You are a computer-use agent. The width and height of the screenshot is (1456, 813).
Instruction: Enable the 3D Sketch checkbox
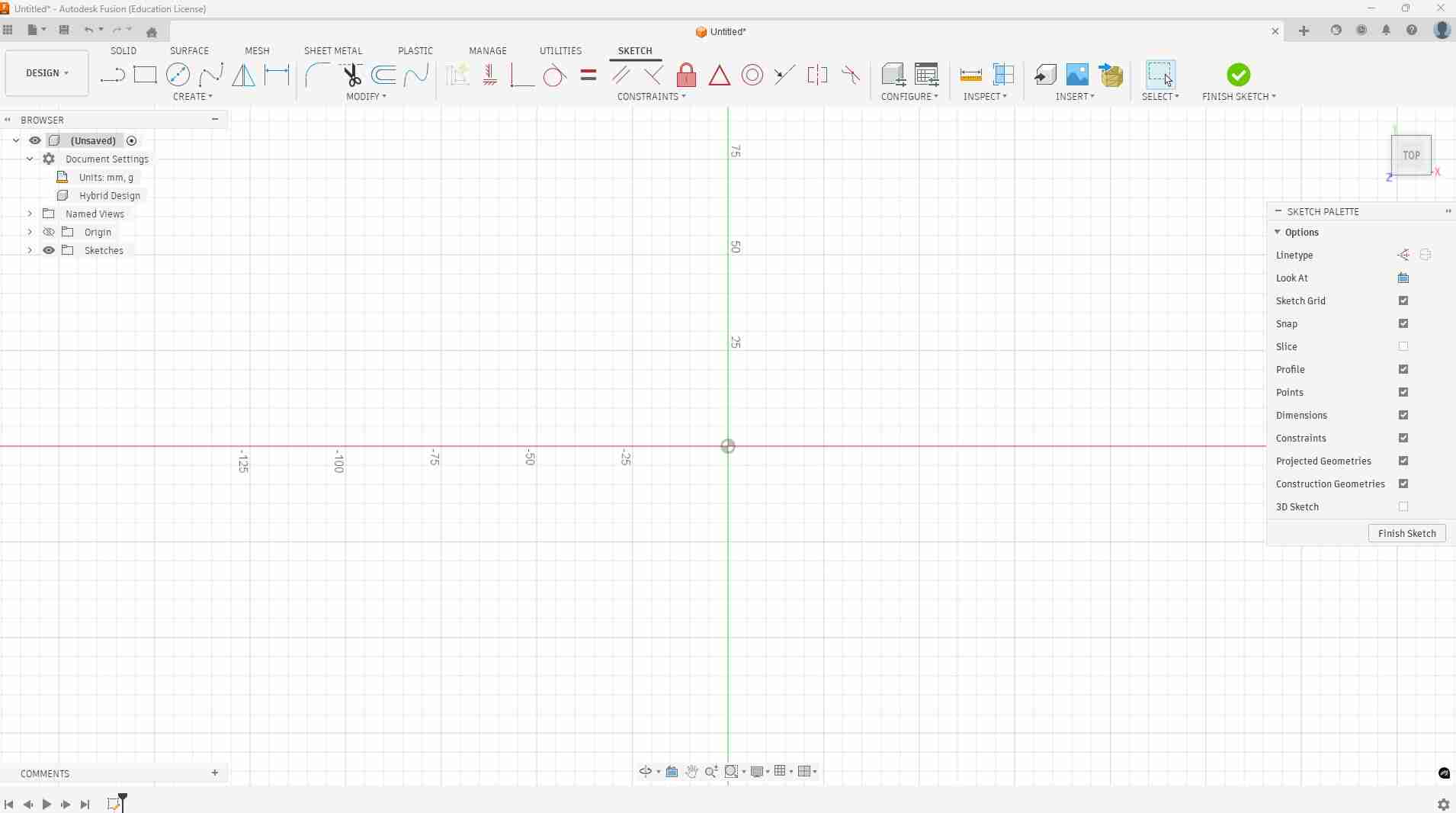(x=1403, y=507)
